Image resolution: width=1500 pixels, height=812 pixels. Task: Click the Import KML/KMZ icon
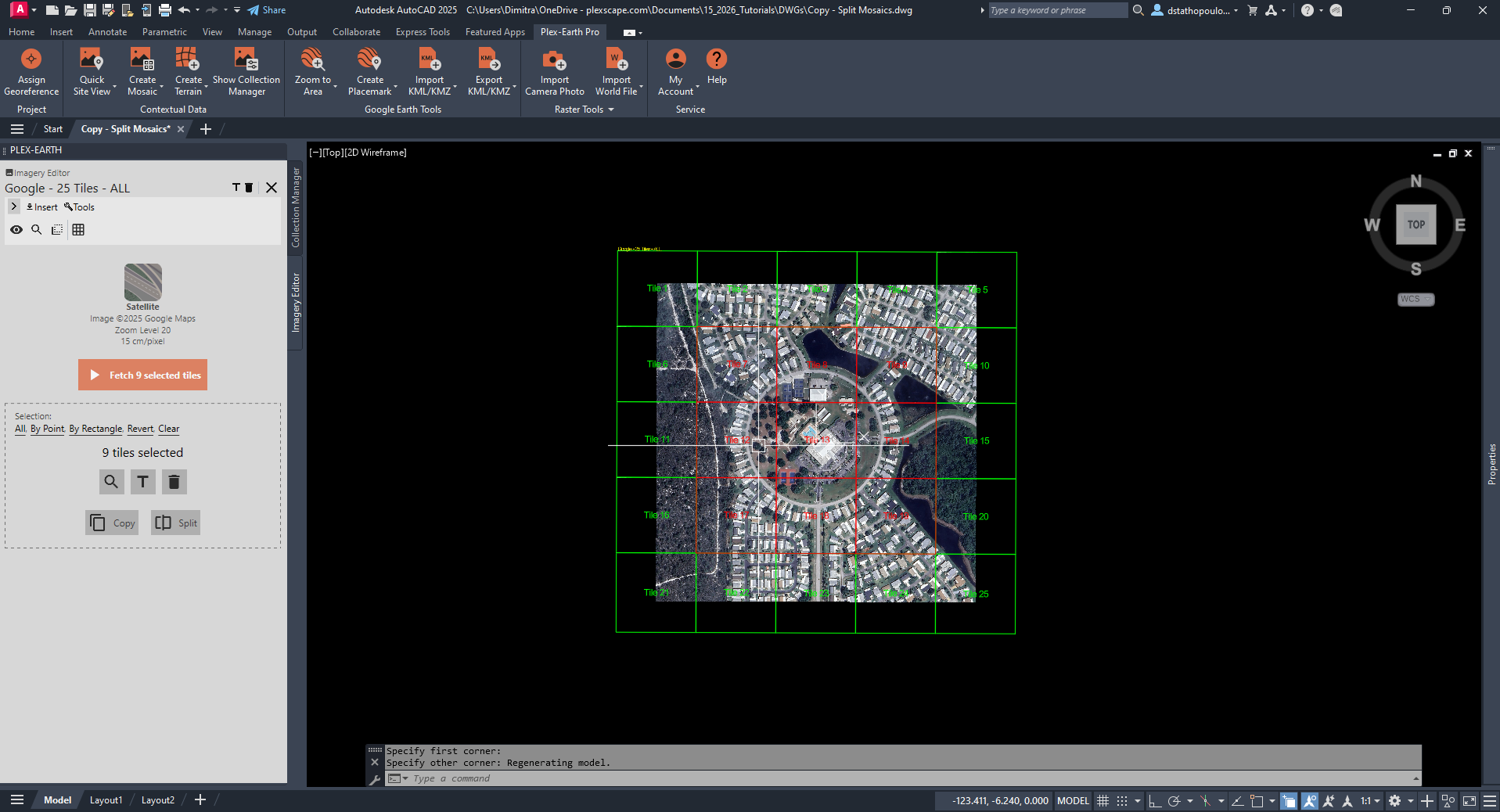pyautogui.click(x=430, y=59)
